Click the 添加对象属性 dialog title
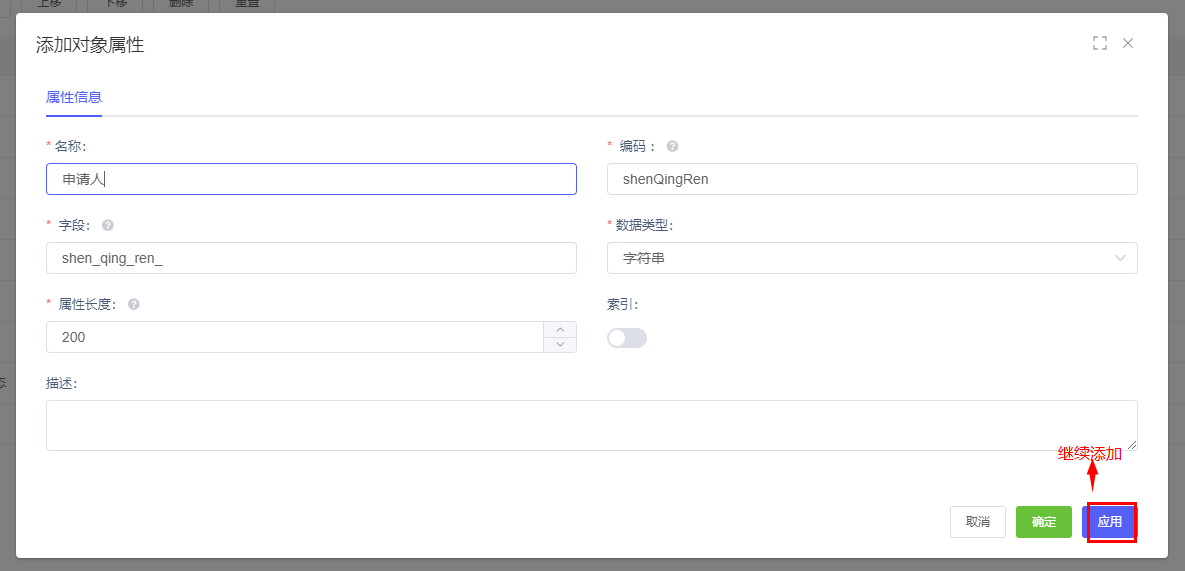 pos(90,44)
